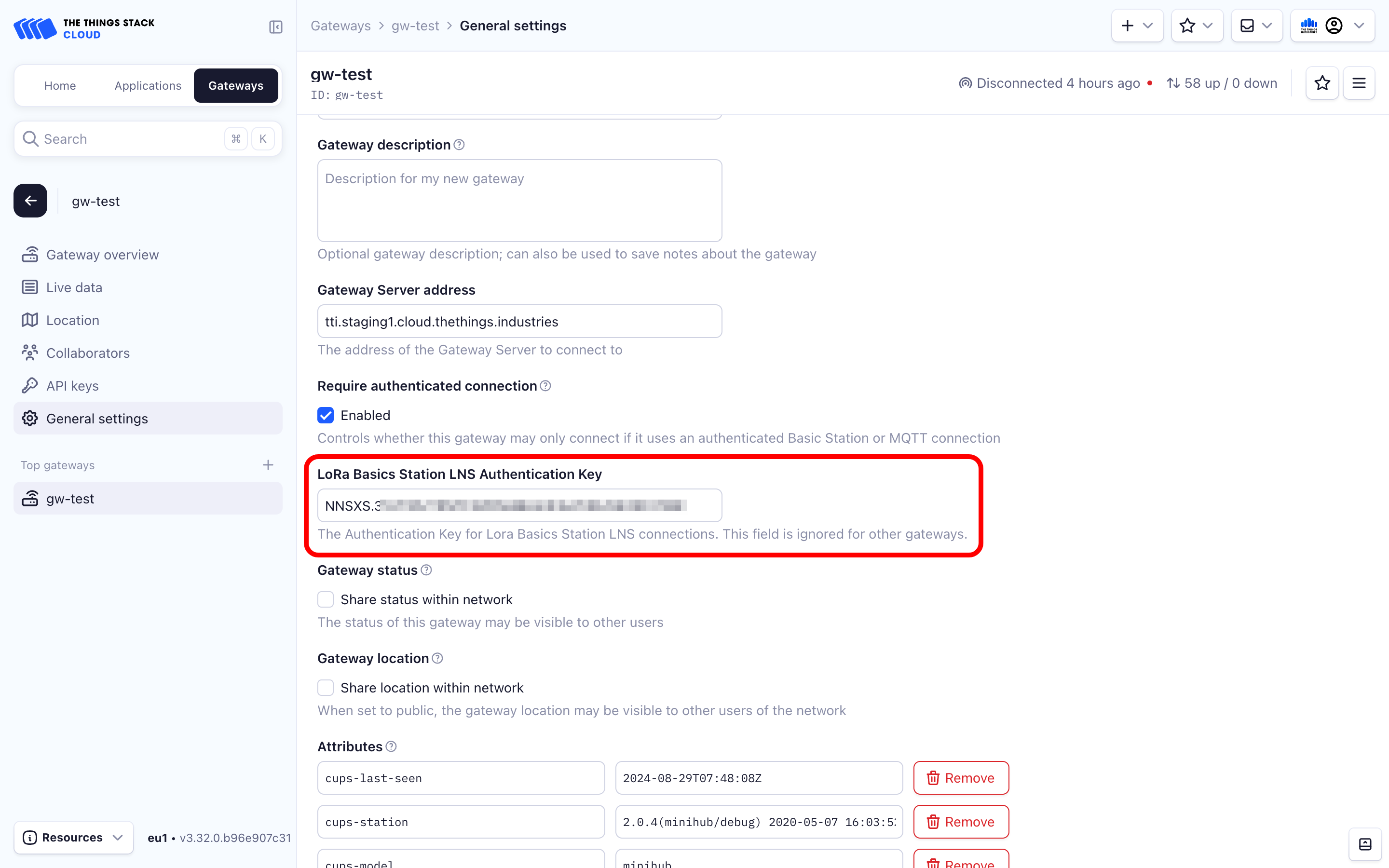The height and width of the screenshot is (868, 1389).
Task: Select the Gateways tab in top navigation
Action: [x=235, y=85]
